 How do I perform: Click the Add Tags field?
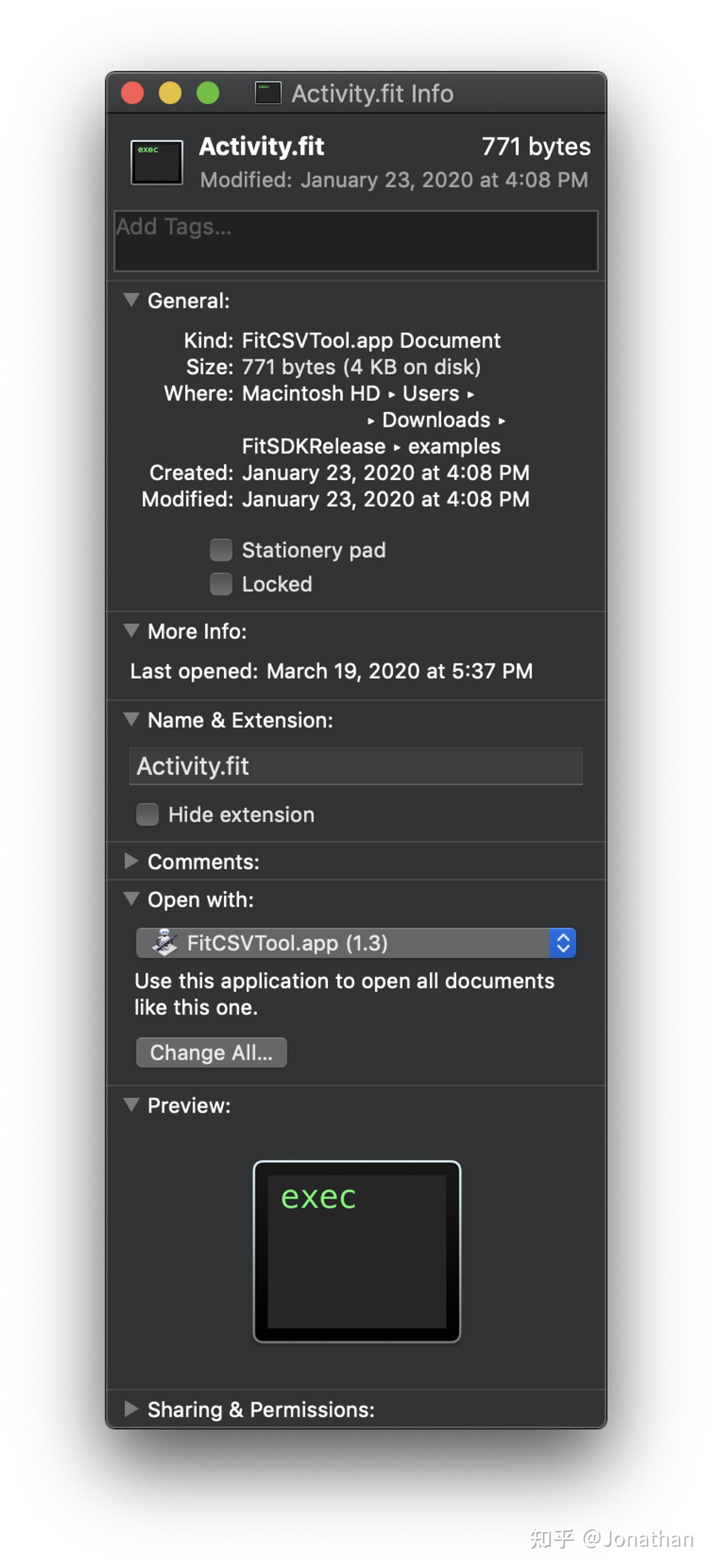pos(356,241)
